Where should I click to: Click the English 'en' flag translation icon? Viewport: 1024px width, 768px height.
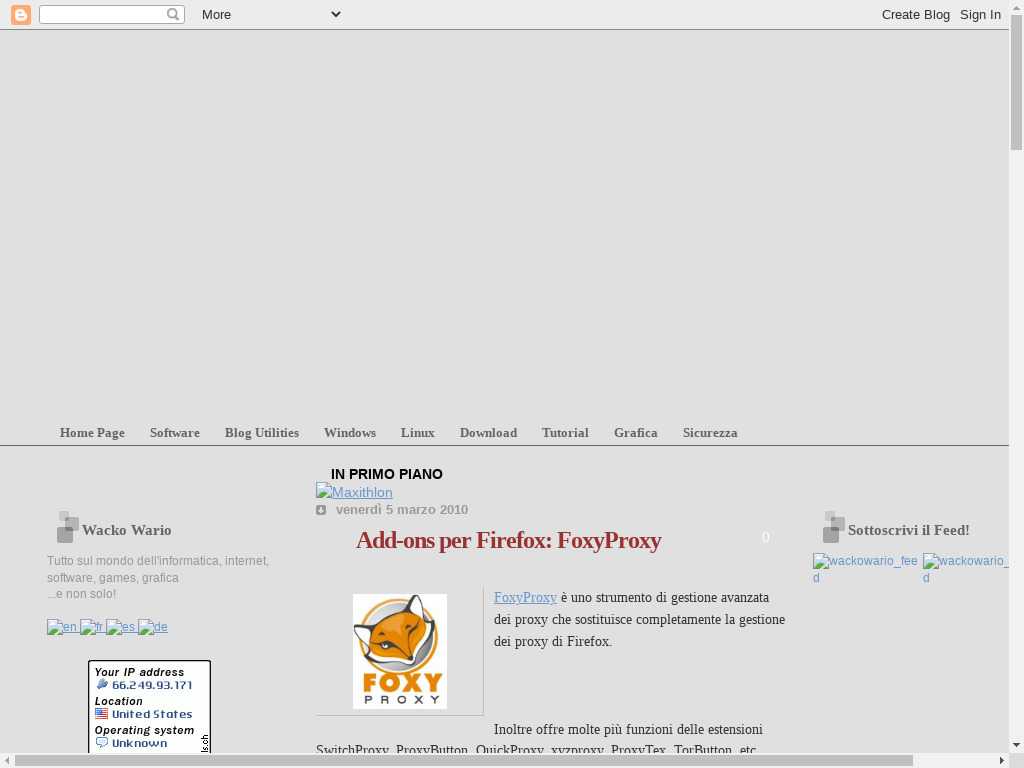click(62, 627)
